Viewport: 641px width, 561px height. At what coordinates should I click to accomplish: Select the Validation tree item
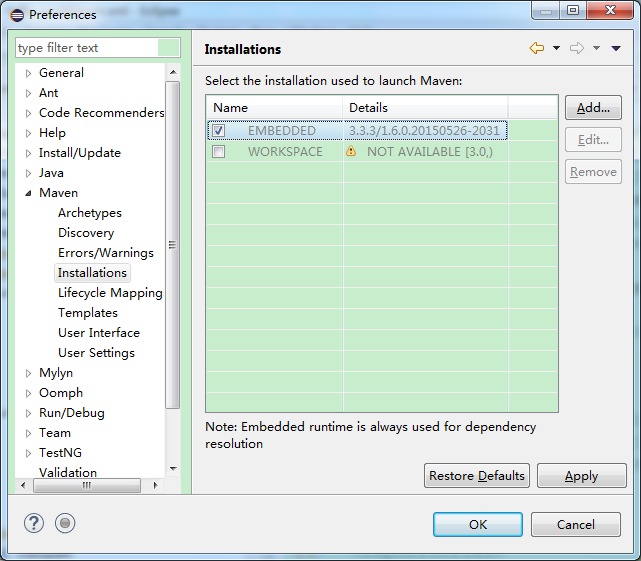68,472
